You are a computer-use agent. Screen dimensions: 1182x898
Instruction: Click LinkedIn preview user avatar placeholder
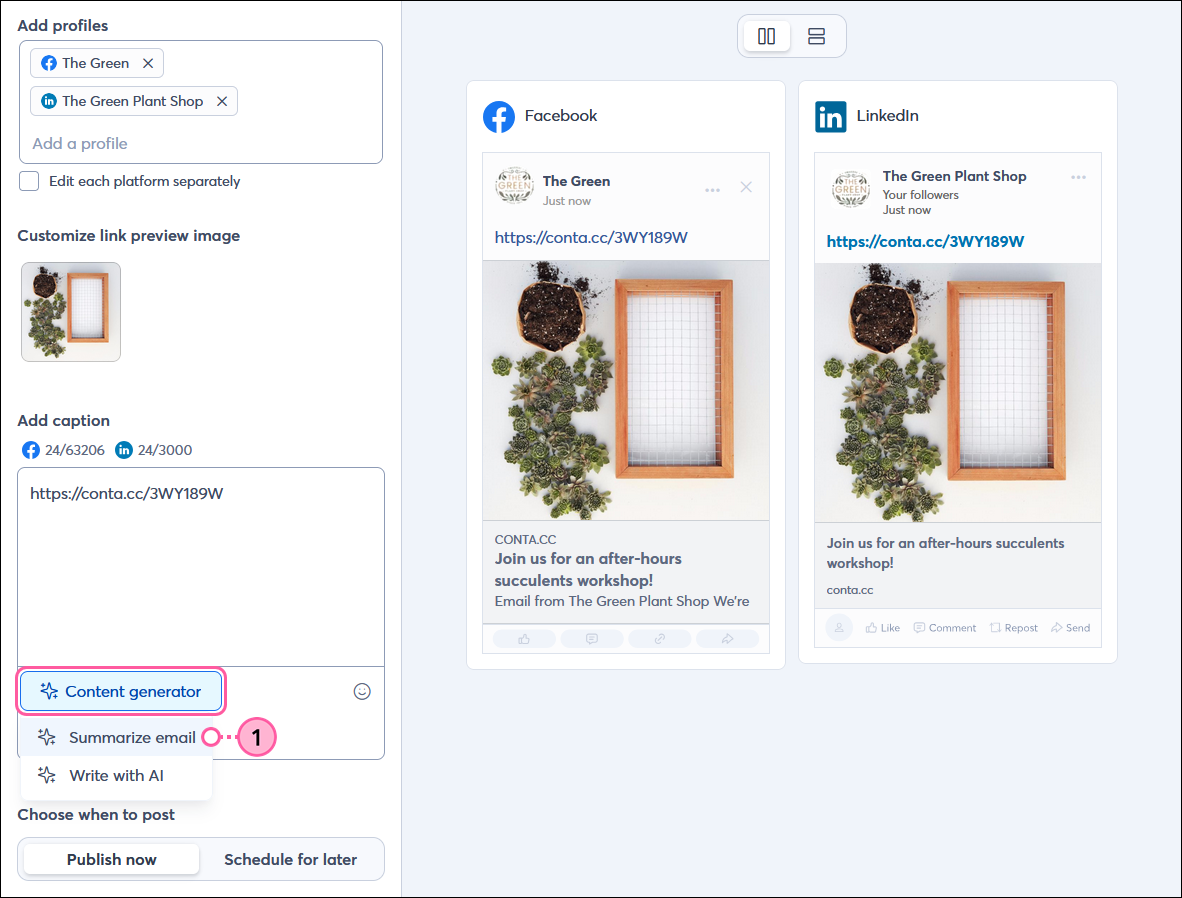838,627
